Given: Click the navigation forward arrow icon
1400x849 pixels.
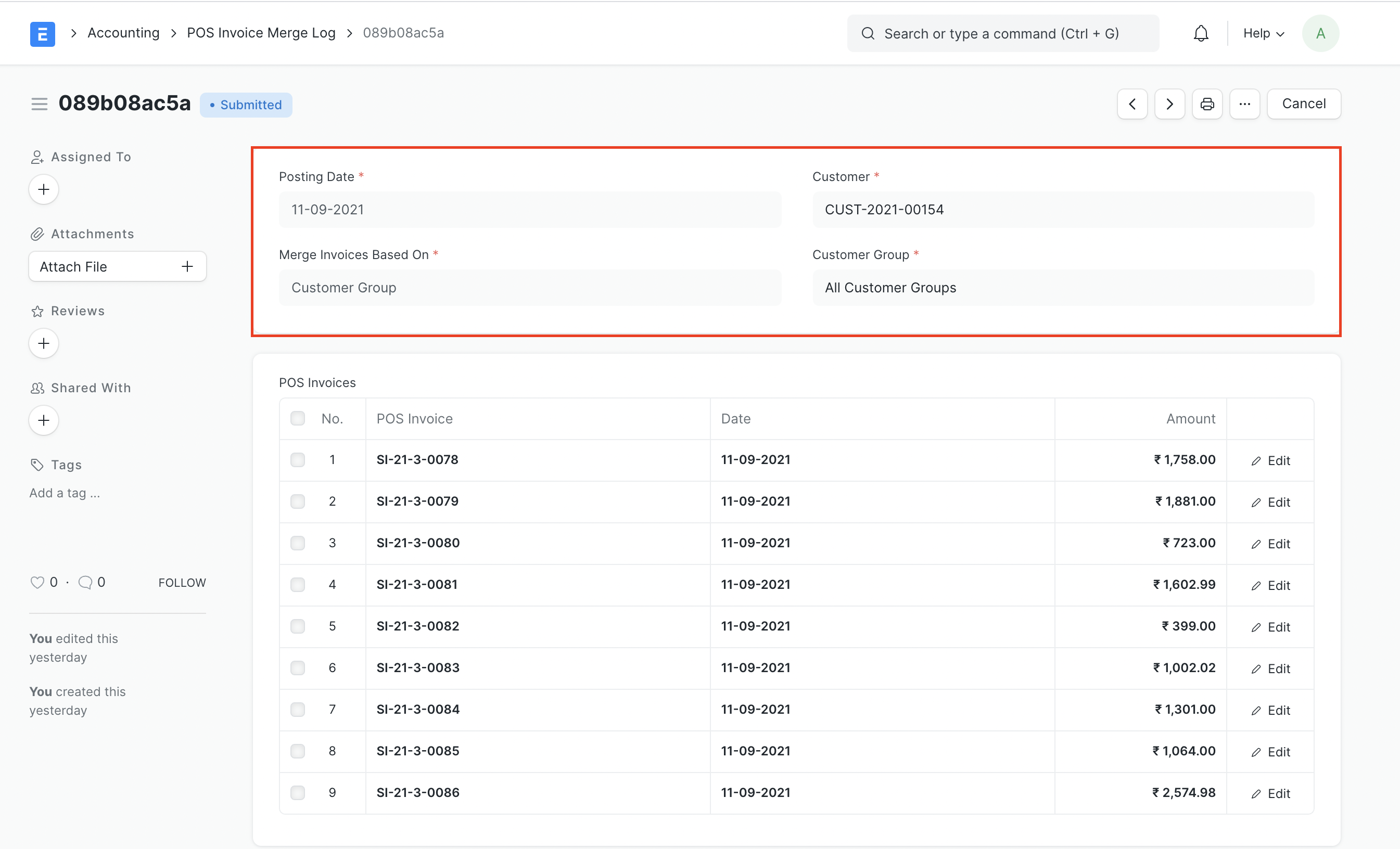Looking at the screenshot, I should 1169,103.
